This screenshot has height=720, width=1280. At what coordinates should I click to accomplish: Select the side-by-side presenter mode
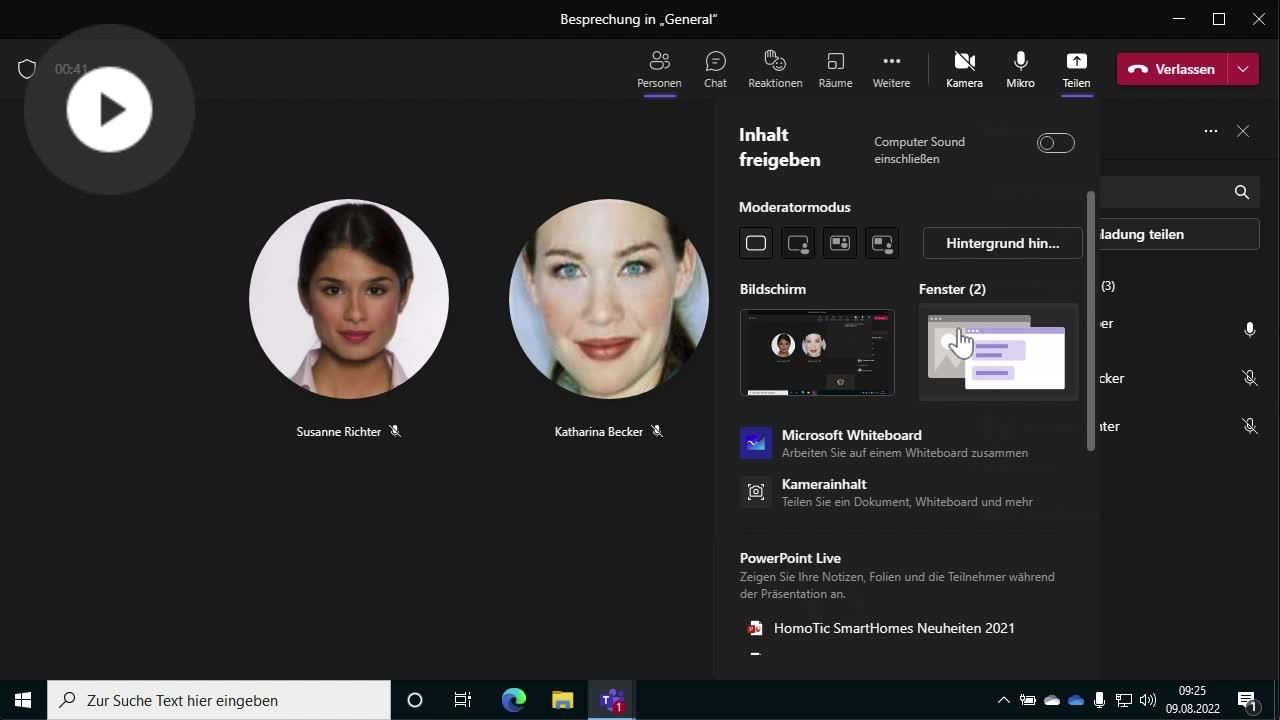839,242
